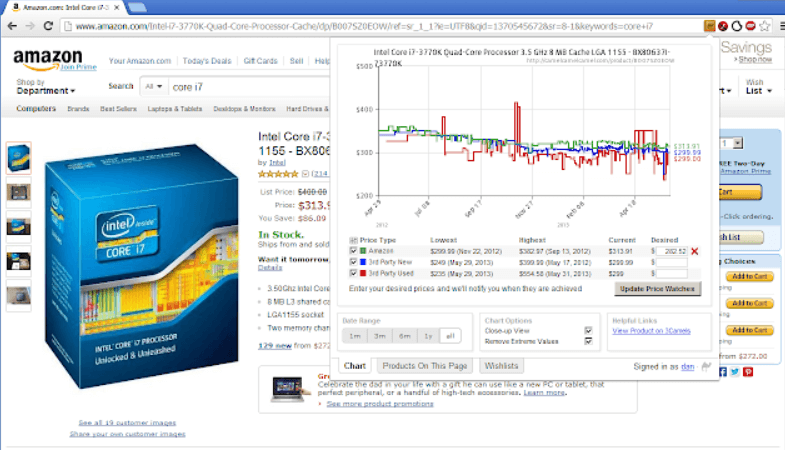
Task: Click the Amazon search box with core i7
Action: click(249, 87)
